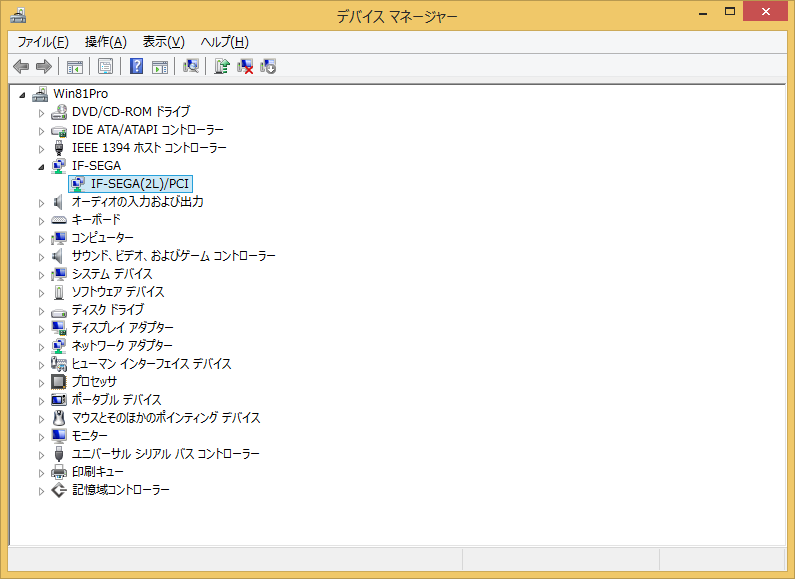Image resolution: width=795 pixels, height=579 pixels.
Task: Open the ヘルプ(H) menu
Action: tap(224, 41)
